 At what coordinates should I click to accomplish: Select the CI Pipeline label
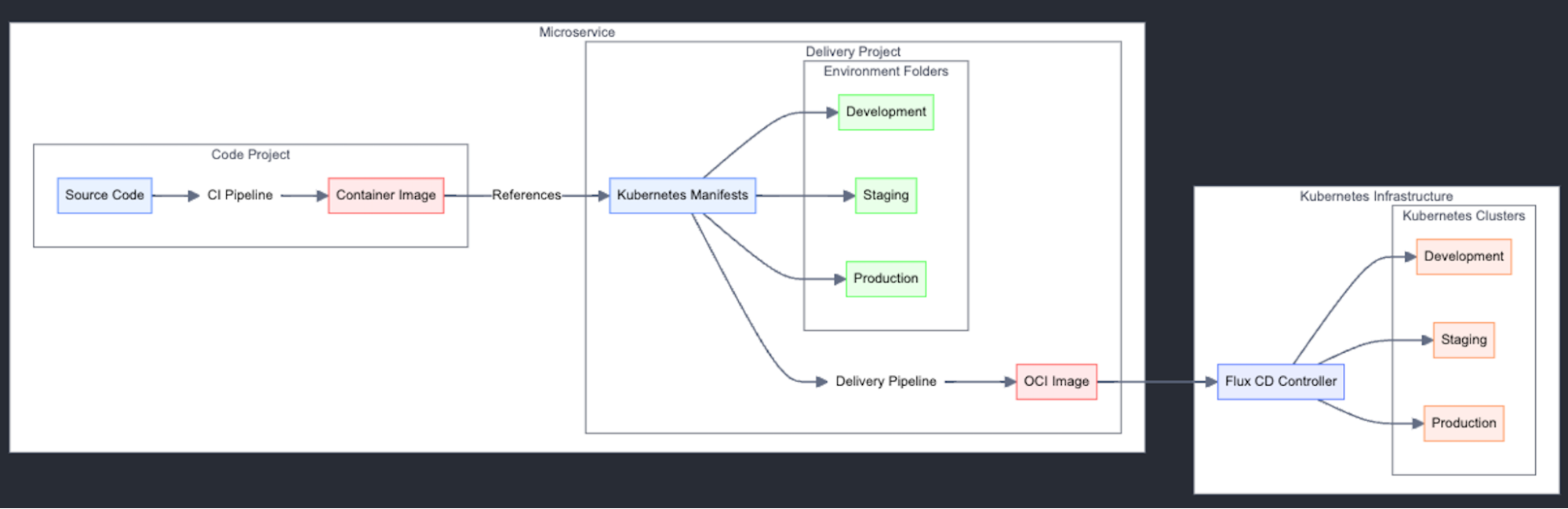tap(240, 195)
